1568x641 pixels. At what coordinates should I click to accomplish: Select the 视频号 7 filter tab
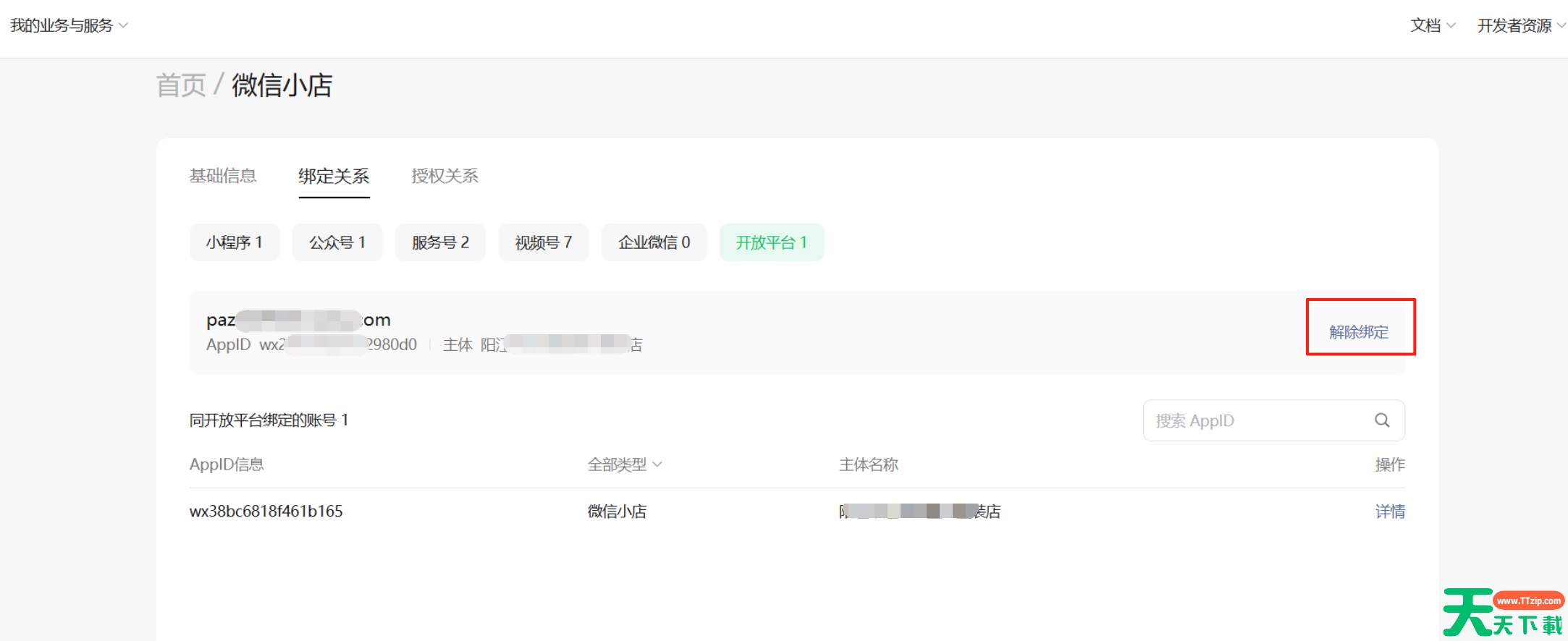(543, 242)
